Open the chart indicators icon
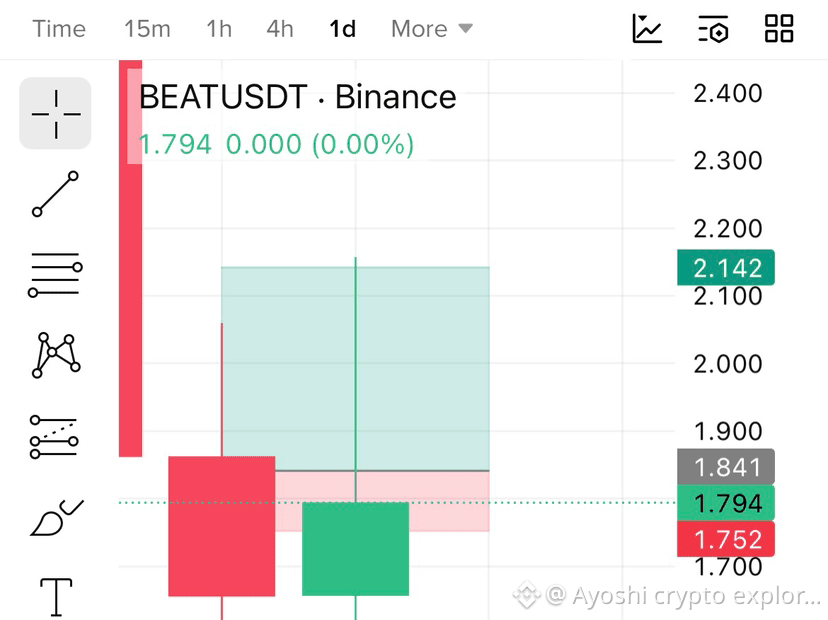Screen dimensions: 828x620 [647, 29]
